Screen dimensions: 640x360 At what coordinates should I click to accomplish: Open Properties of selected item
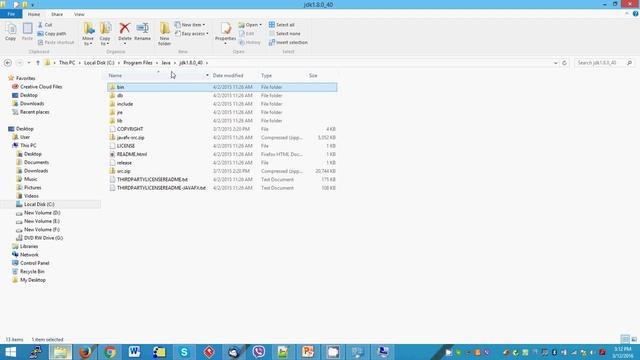225,32
